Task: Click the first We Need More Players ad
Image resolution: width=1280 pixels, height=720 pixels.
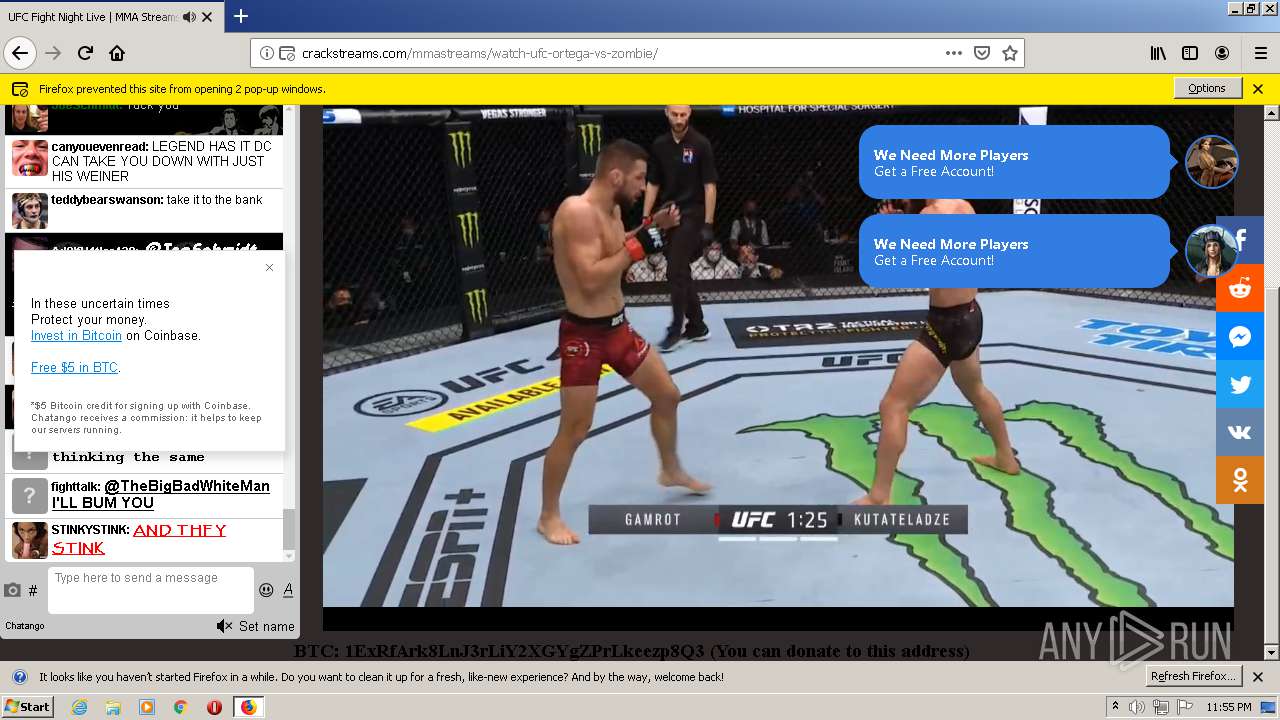Action: pyautogui.click(x=1014, y=162)
